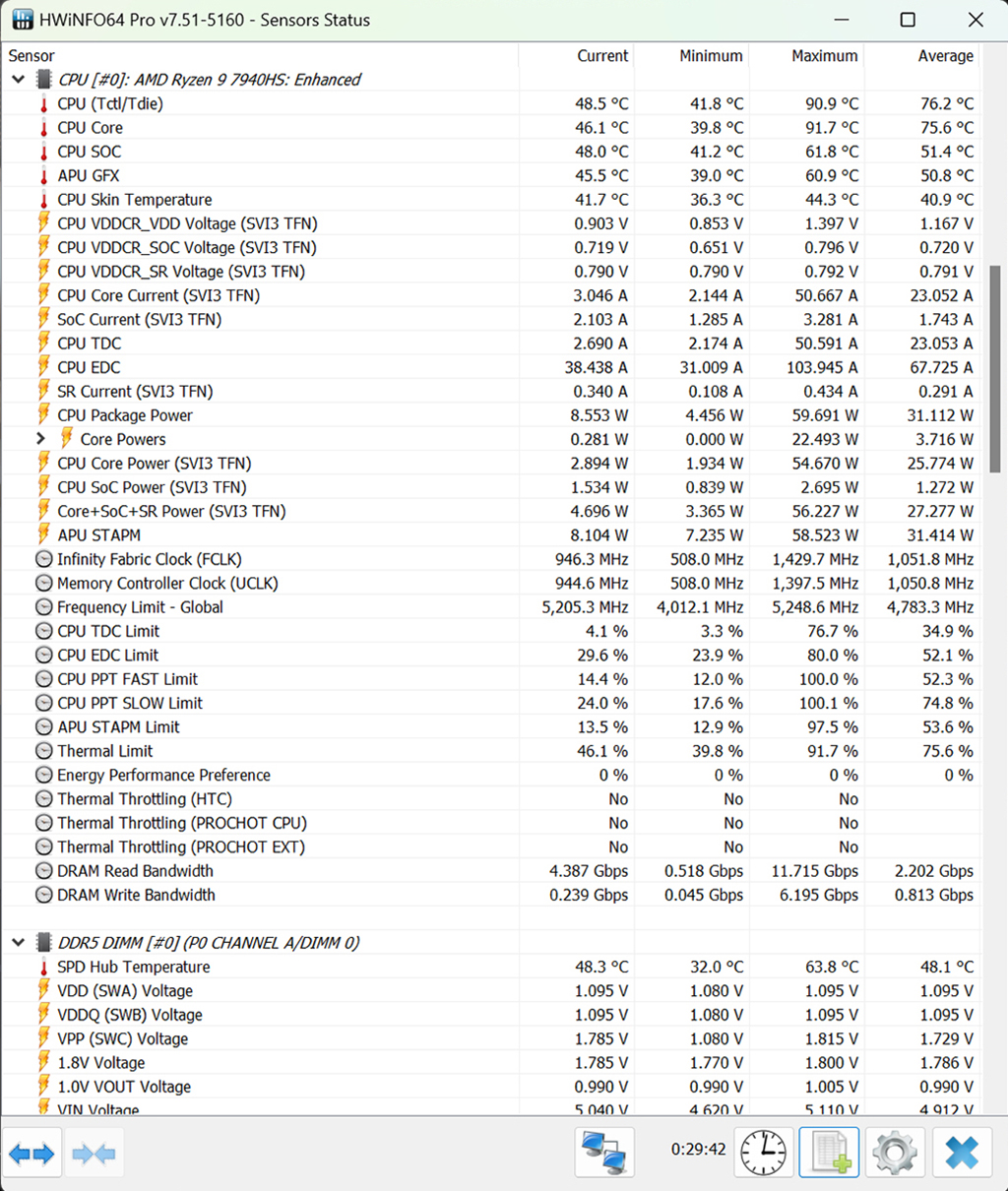Viewport: 1008px width, 1191px height.
Task: Click the lightning icon beside VDD (SWA) Voltage
Action: pos(43,990)
